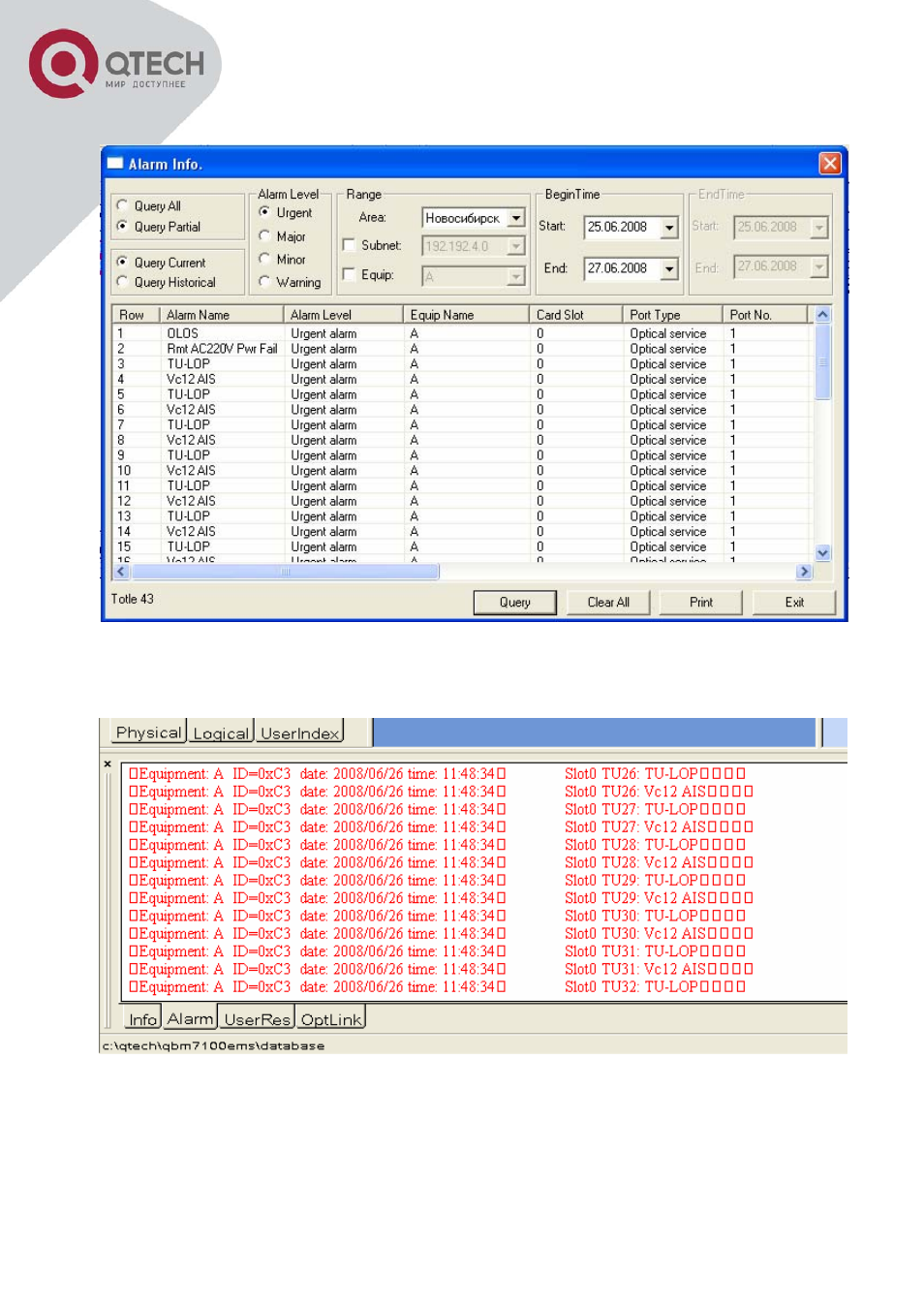Select the Query Partial radio button
This screenshot has width=924, height=1308.
click(122, 226)
